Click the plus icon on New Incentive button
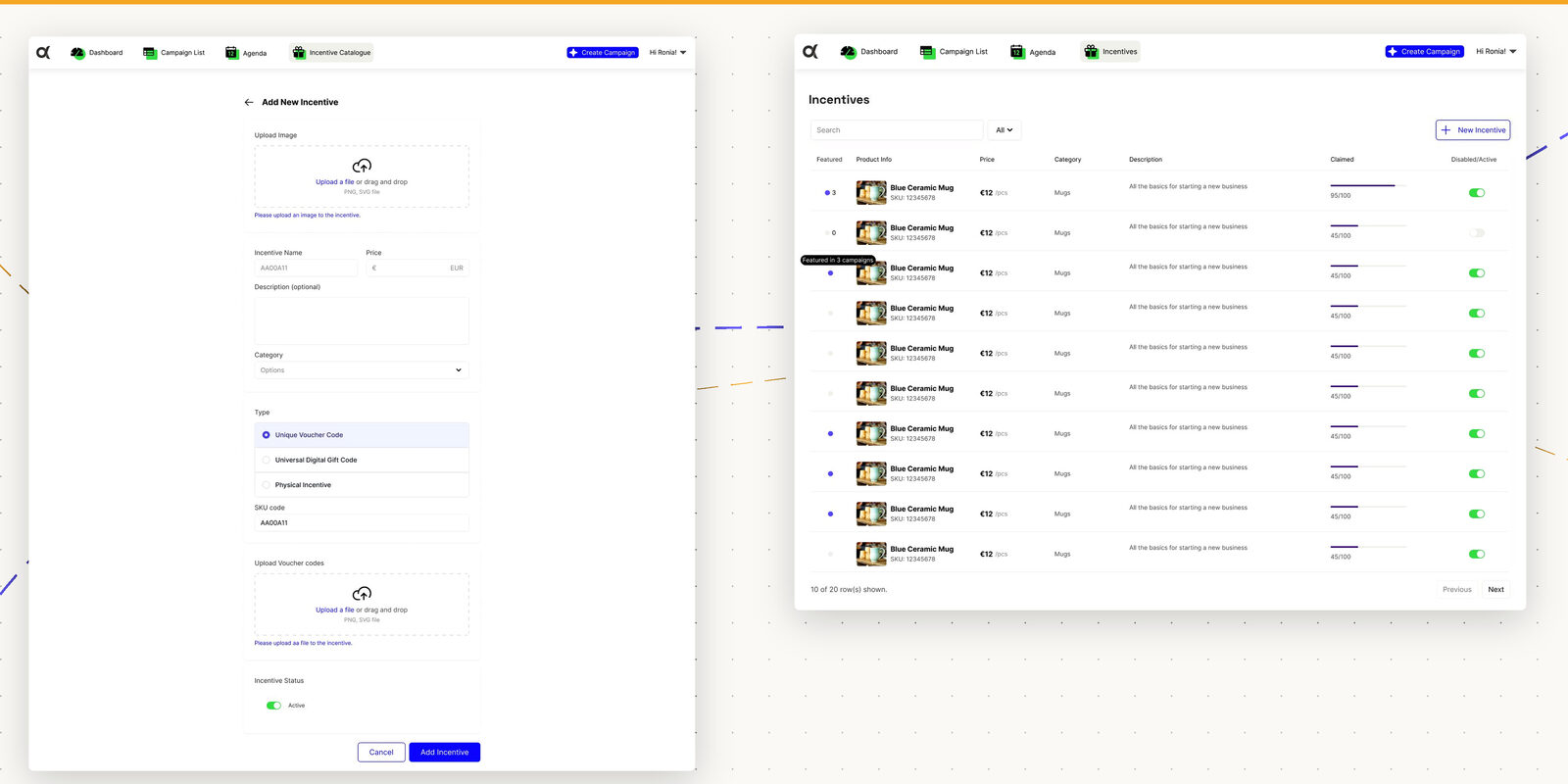Image resolution: width=1568 pixels, height=784 pixels. 1446,130
